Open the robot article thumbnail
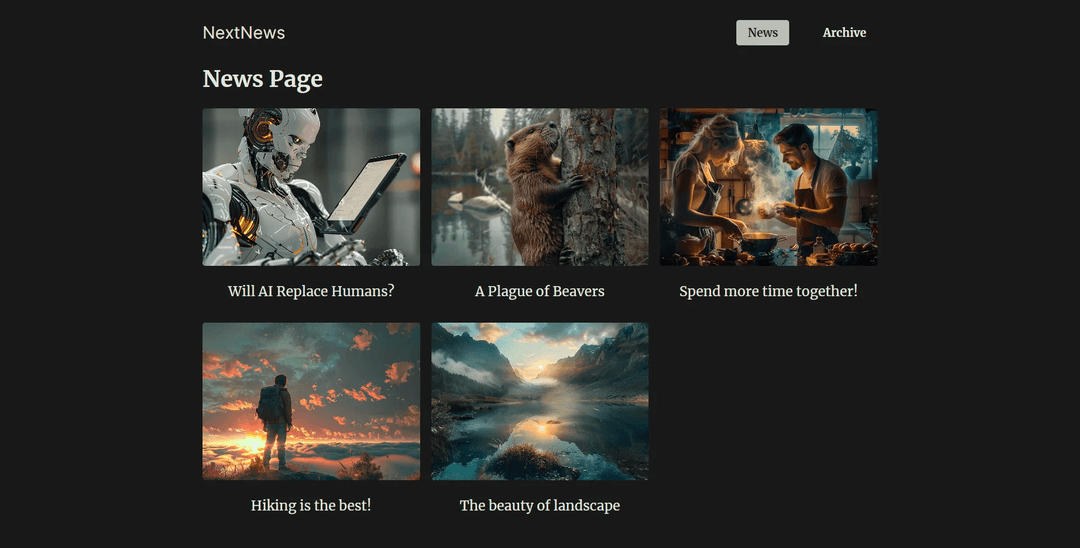The width and height of the screenshot is (1080, 548). point(311,187)
